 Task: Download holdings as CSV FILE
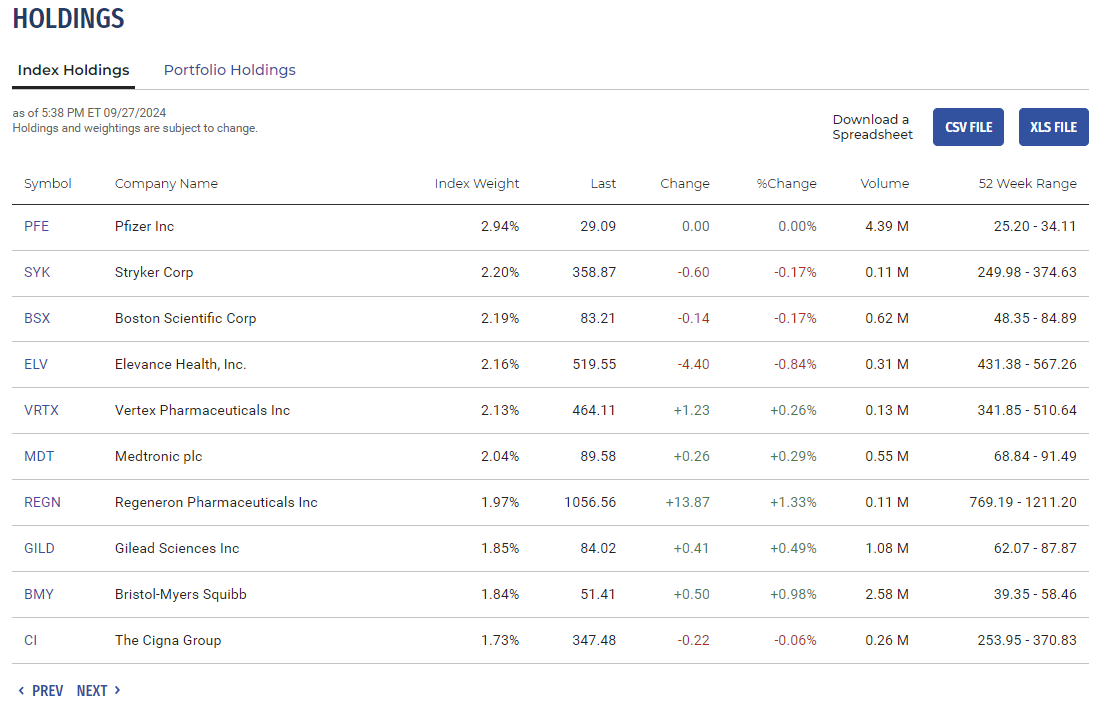click(x=968, y=127)
